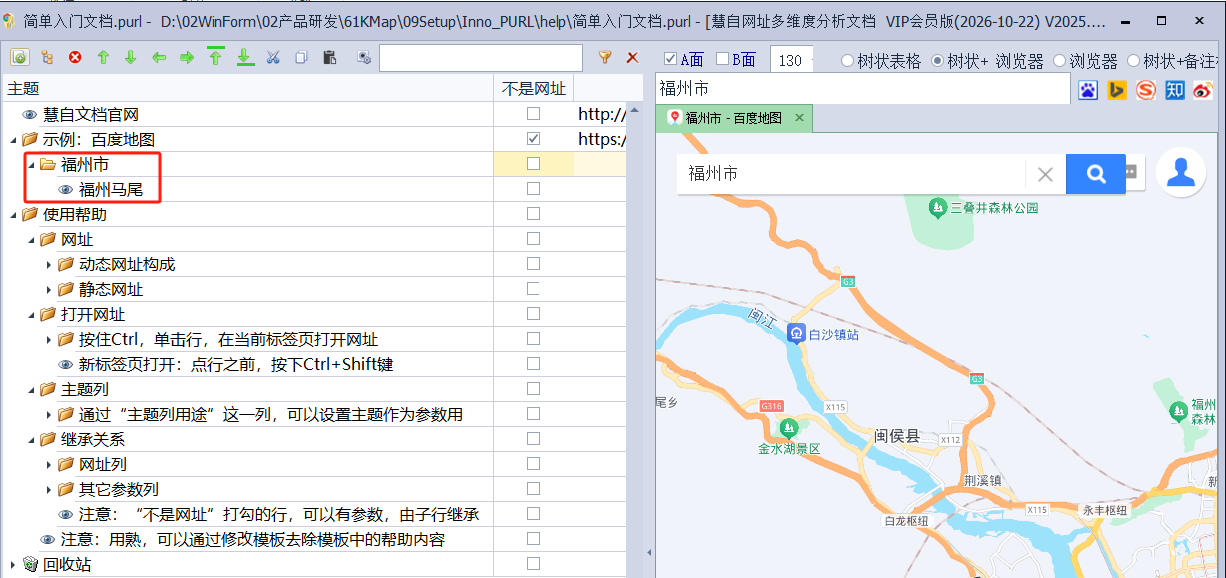This screenshot has height=578, width=1226.
Task: Expand the 回收站 tree node
Action: pos(13,565)
